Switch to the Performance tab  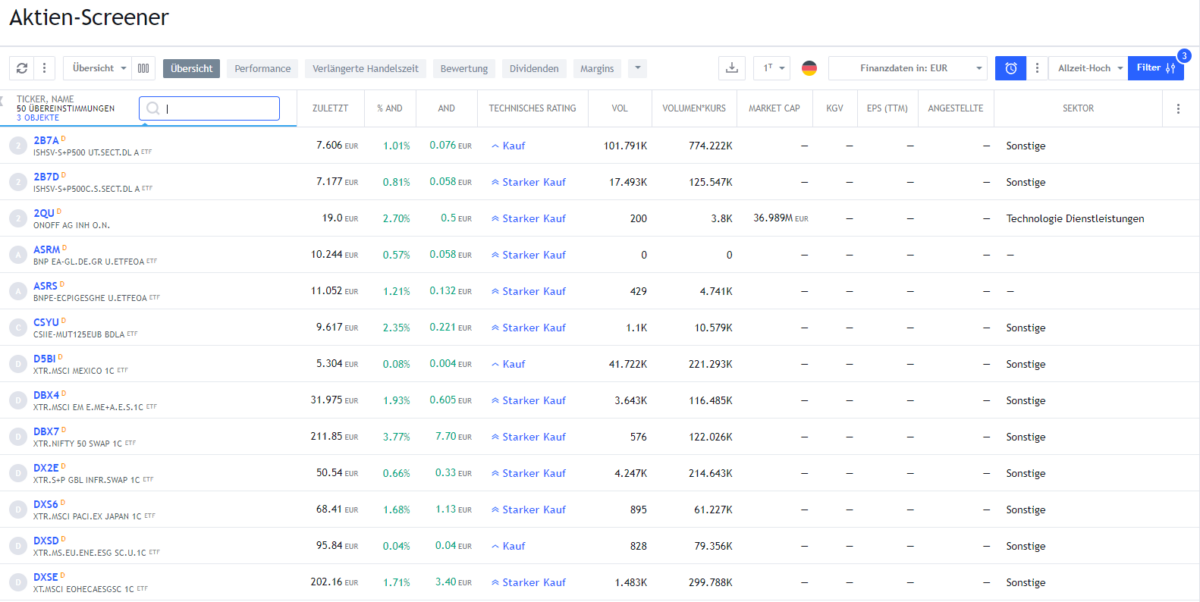pyautogui.click(x=261, y=68)
